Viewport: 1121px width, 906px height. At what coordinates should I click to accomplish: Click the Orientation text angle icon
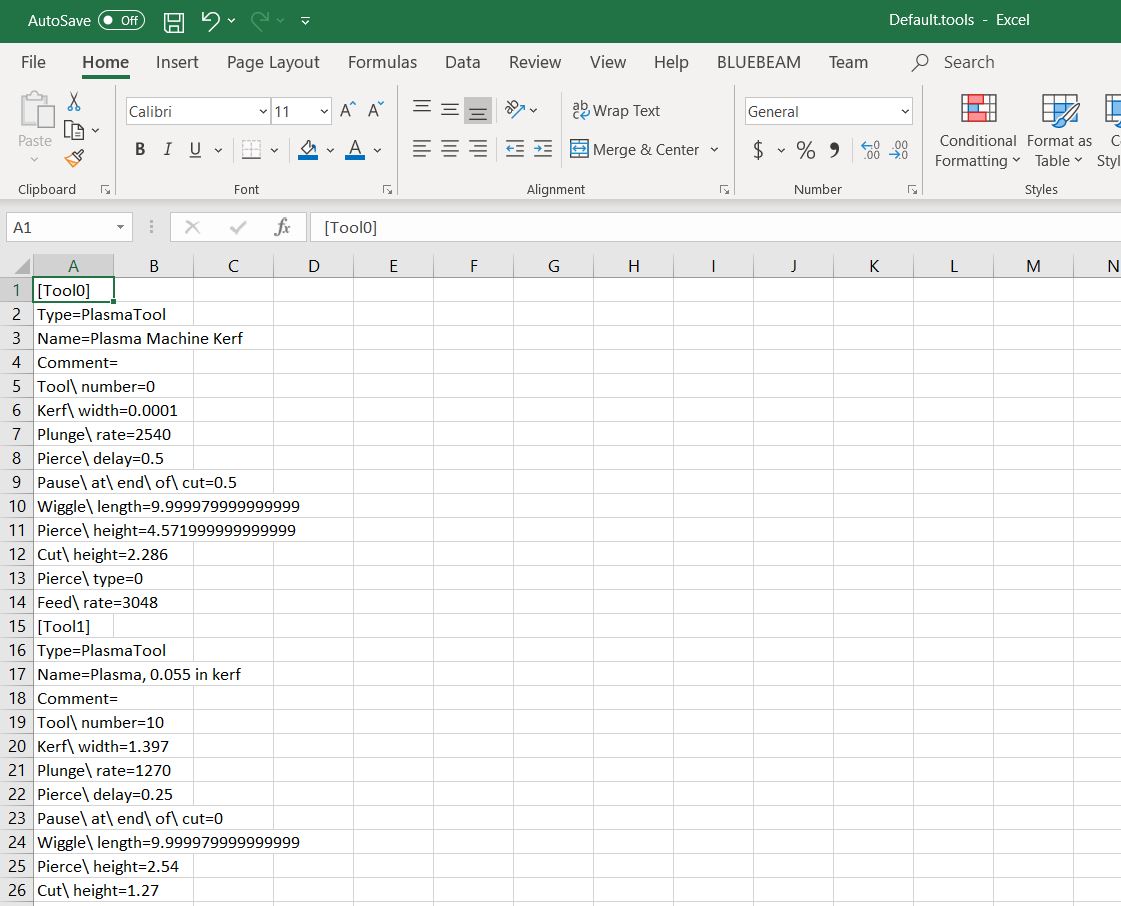(515, 109)
